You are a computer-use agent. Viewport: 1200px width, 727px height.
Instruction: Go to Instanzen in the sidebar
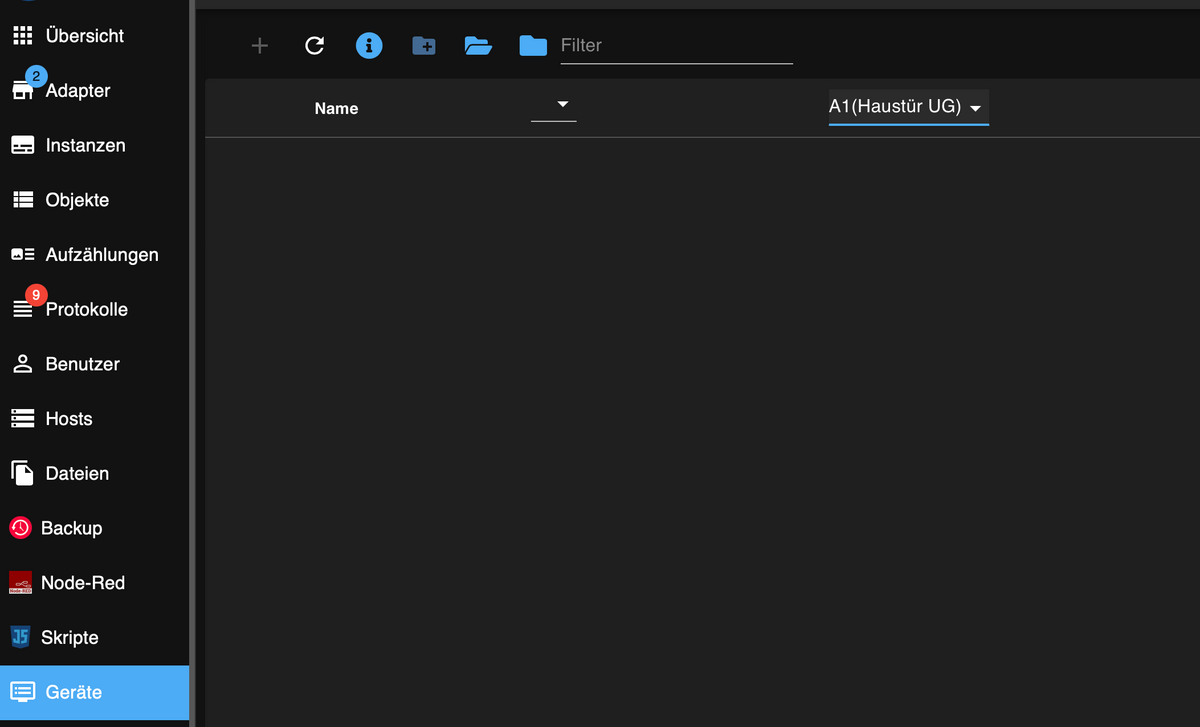(95, 145)
